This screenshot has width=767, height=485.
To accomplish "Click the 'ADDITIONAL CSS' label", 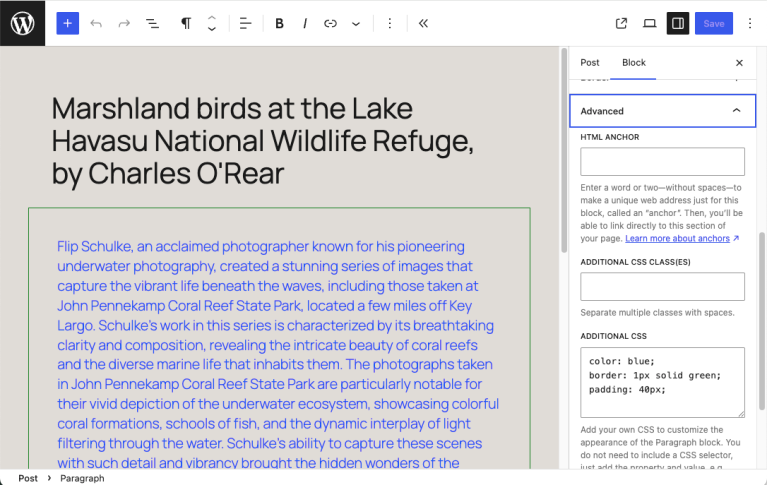I will 613,336.
